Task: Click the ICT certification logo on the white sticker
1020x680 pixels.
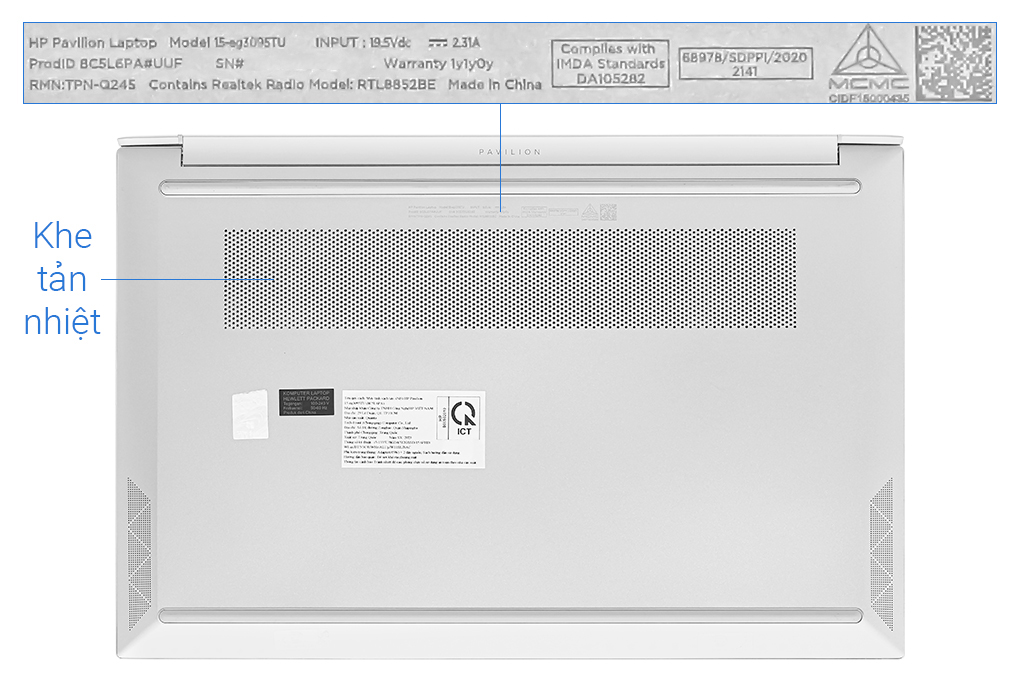Action: pos(463,416)
